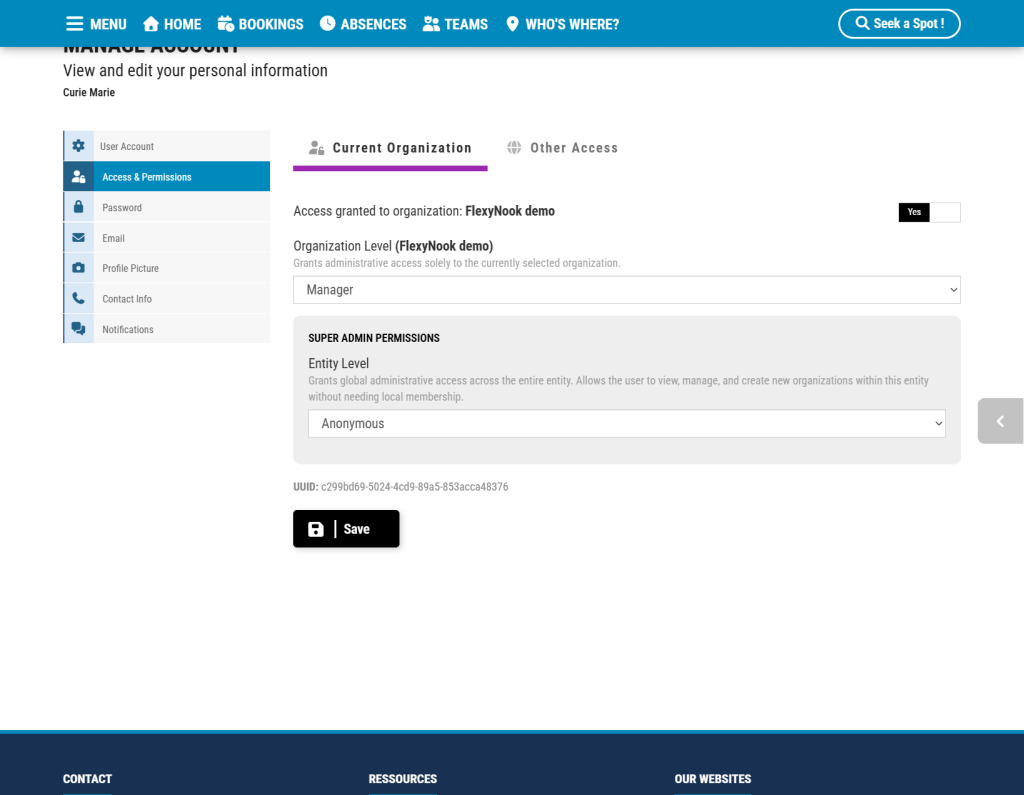Click the Save button
1024x795 pixels.
(x=346, y=529)
